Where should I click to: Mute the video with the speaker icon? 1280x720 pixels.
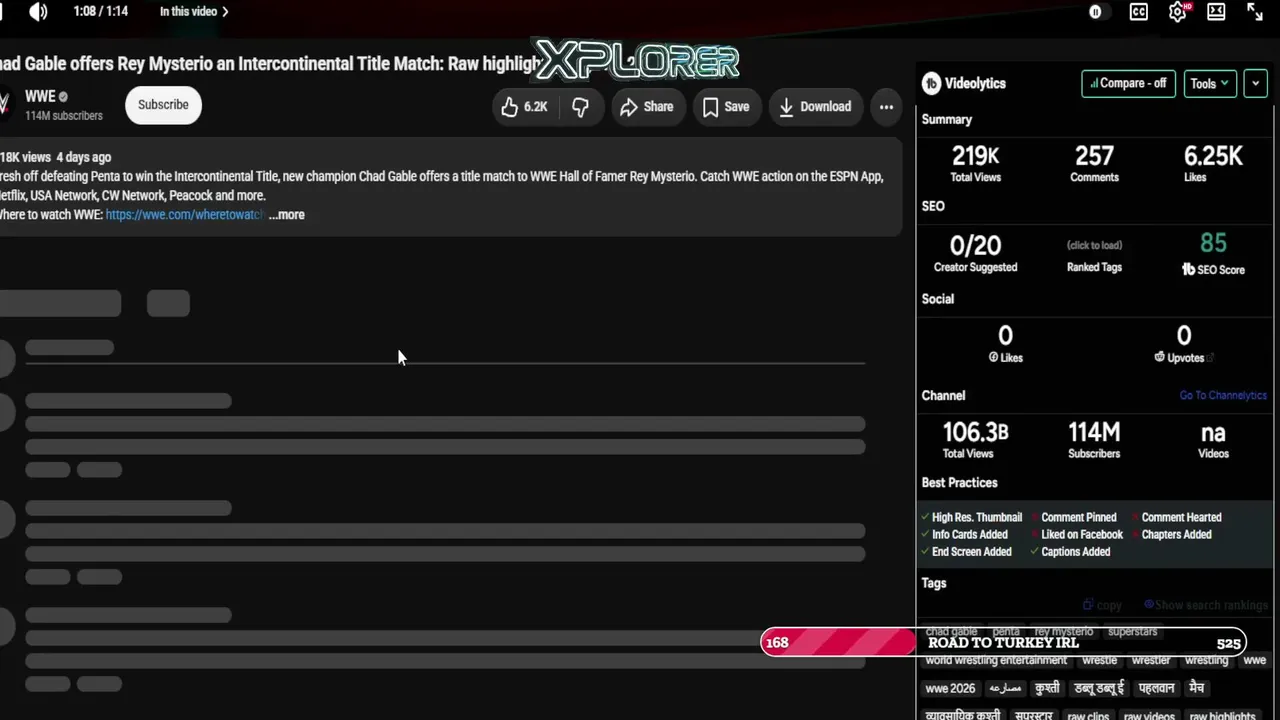(x=38, y=12)
